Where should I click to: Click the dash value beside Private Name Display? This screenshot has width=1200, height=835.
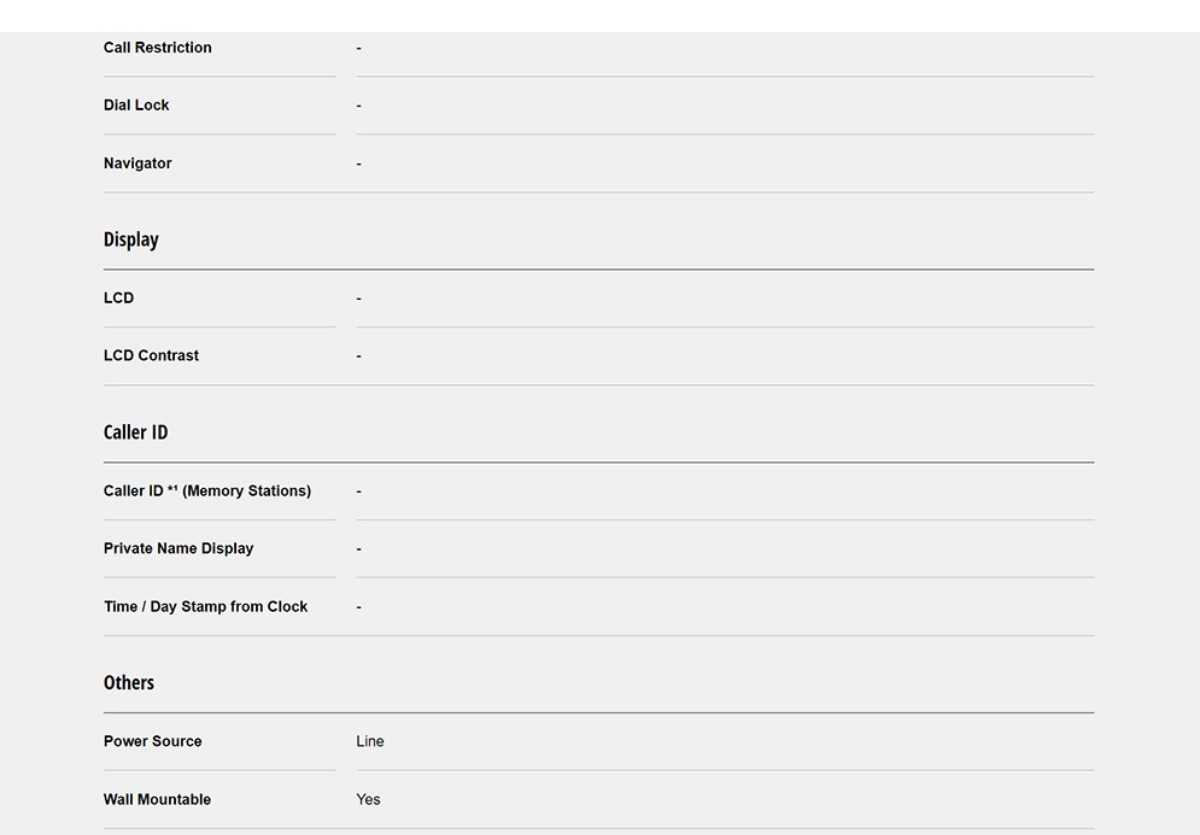coord(359,550)
